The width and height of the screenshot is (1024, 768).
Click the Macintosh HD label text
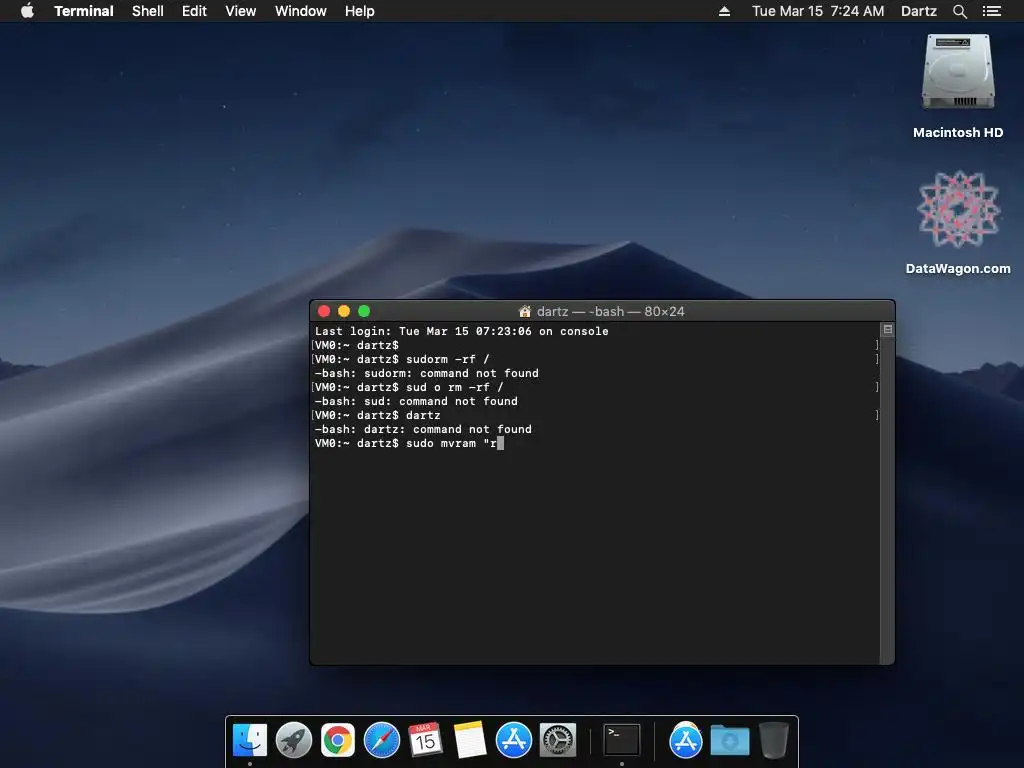coord(958,133)
